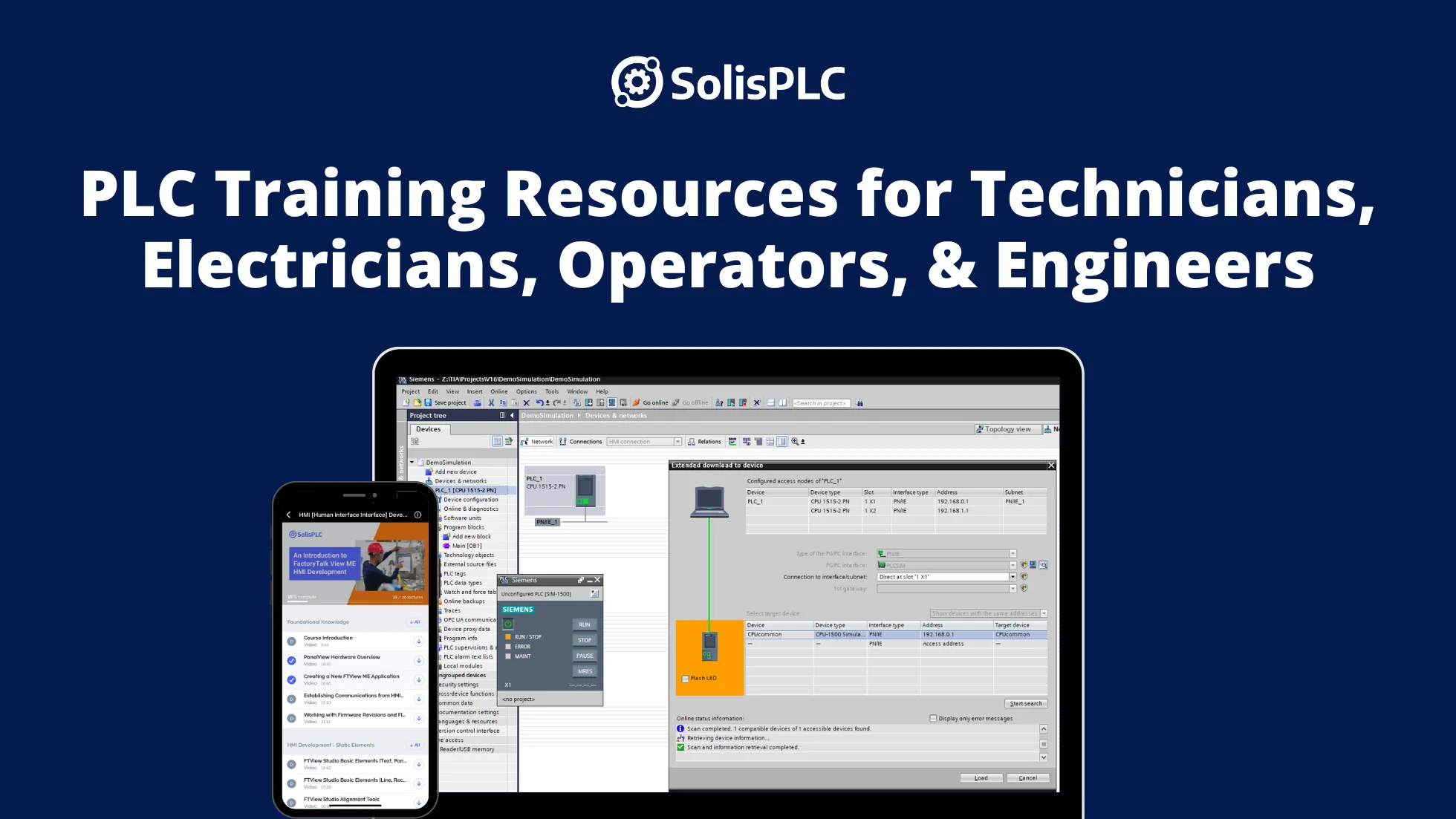Collapse the DemoSimulation tree node
The image size is (1456, 819).
click(412, 462)
